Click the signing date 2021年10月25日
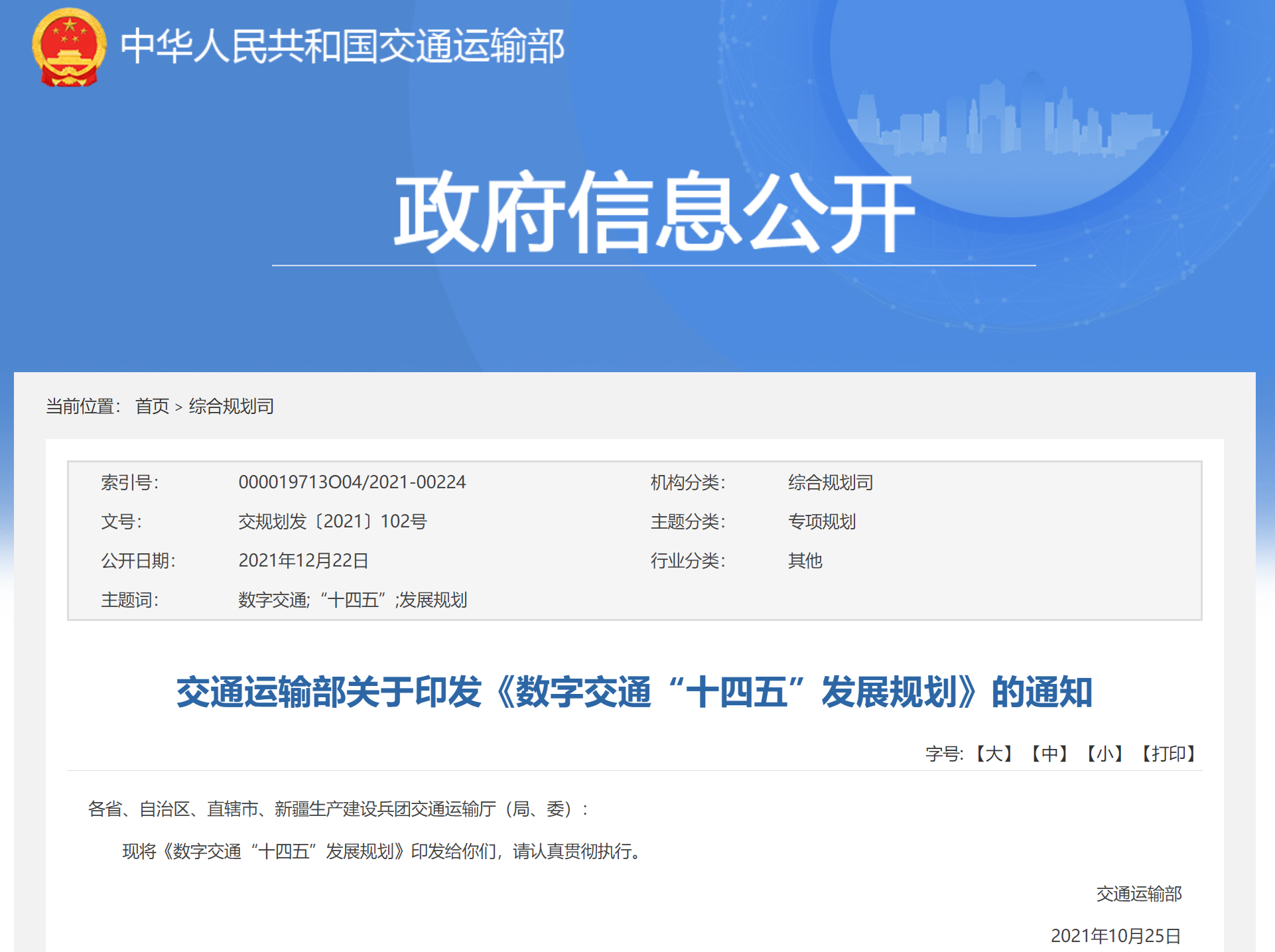The height and width of the screenshot is (952, 1275). click(1115, 935)
